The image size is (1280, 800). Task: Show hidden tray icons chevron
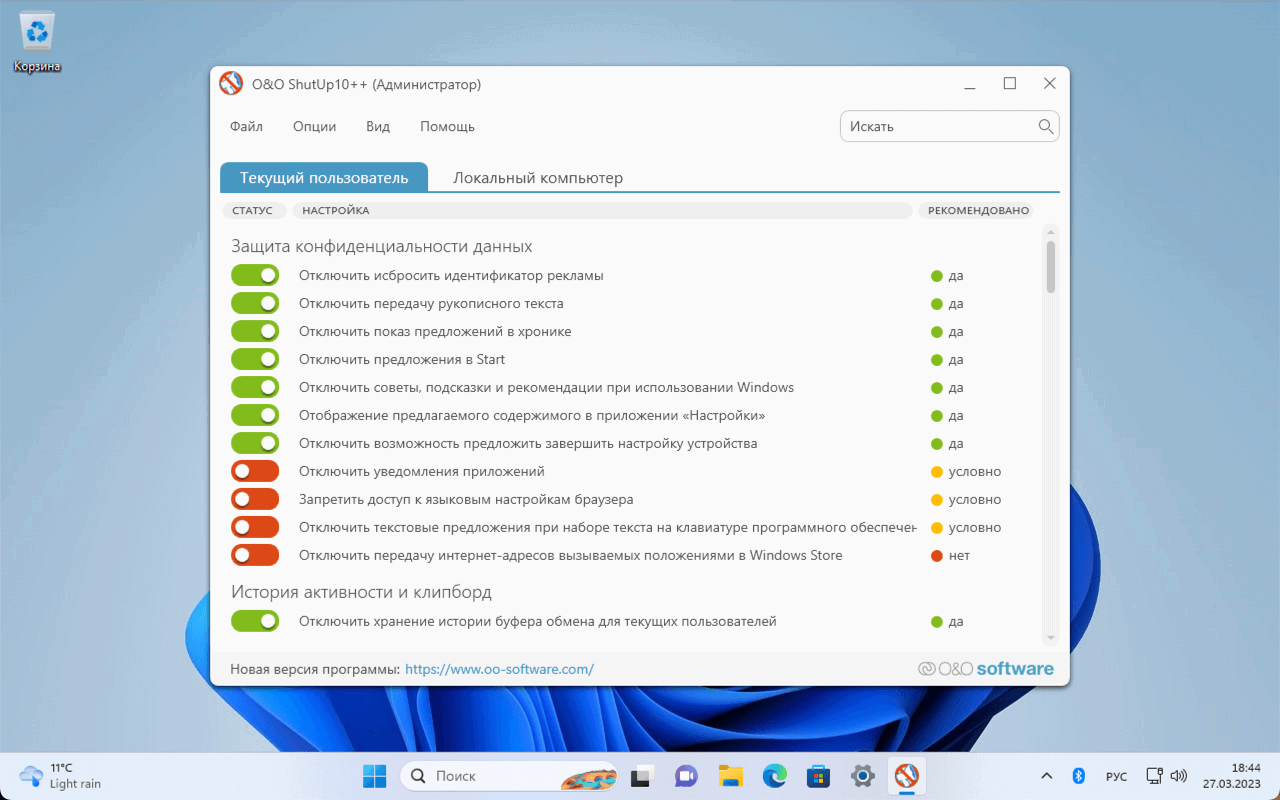(x=1047, y=776)
